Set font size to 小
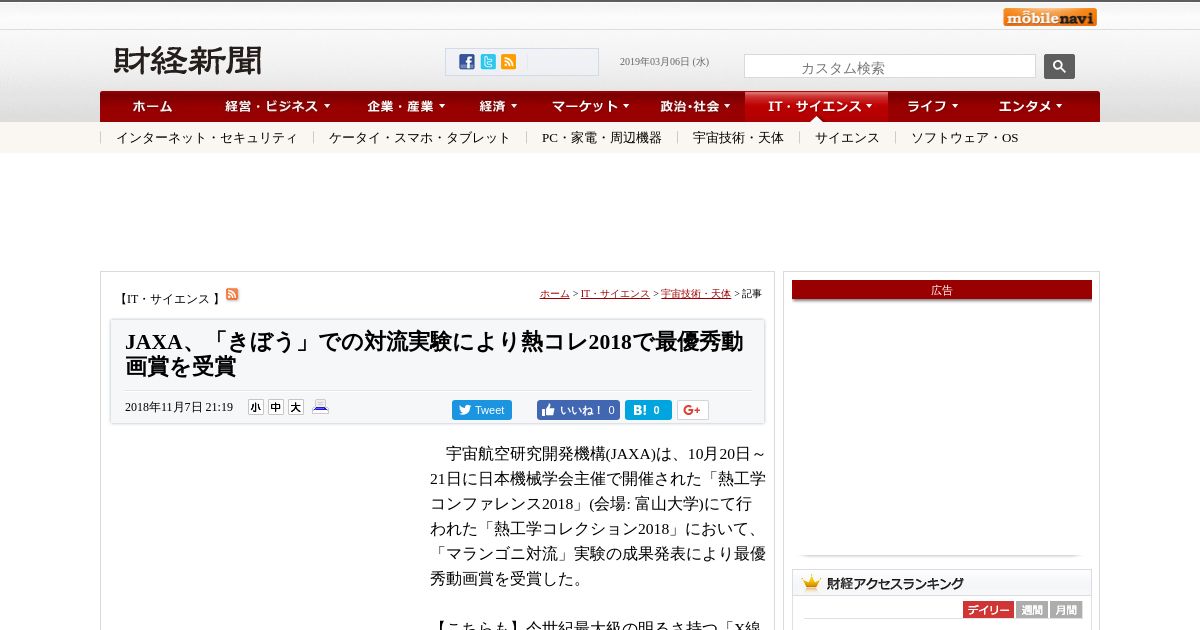Screen dimensions: 1200x630 coord(256,407)
